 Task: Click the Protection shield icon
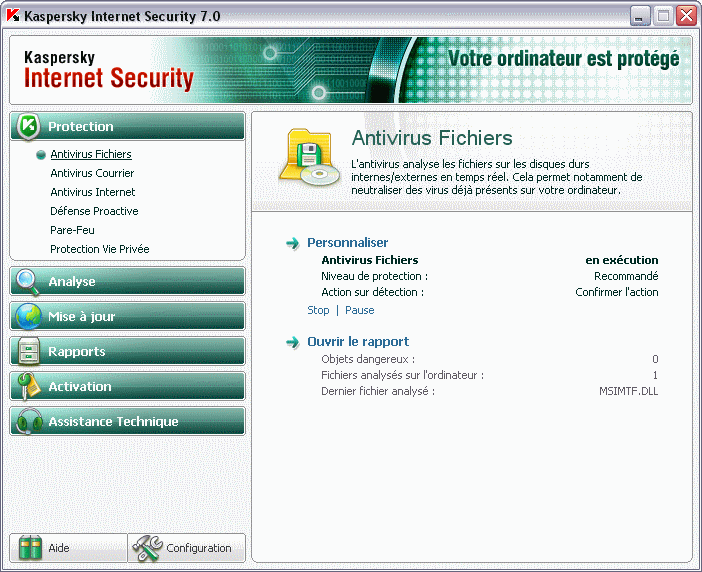[29, 126]
